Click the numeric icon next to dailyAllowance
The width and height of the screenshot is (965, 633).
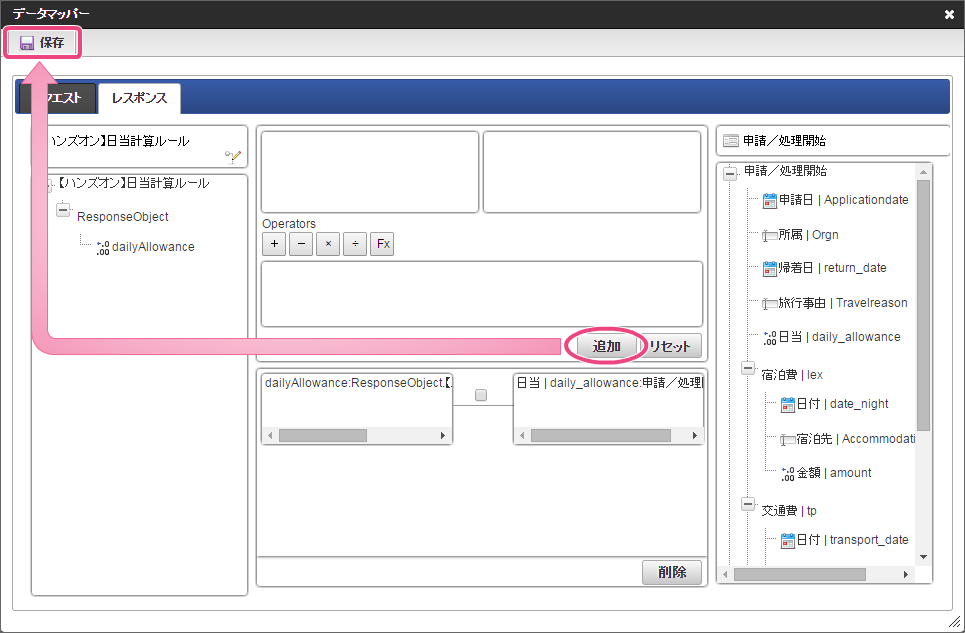(x=103, y=247)
